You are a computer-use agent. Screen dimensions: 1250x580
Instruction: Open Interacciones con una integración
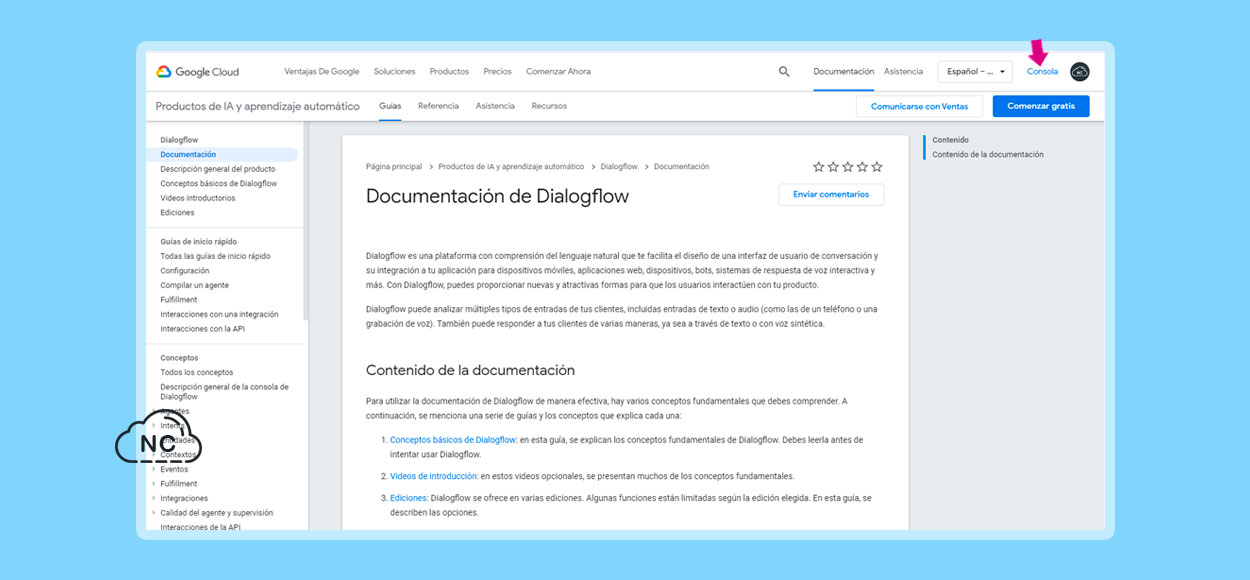pyautogui.click(x=219, y=314)
